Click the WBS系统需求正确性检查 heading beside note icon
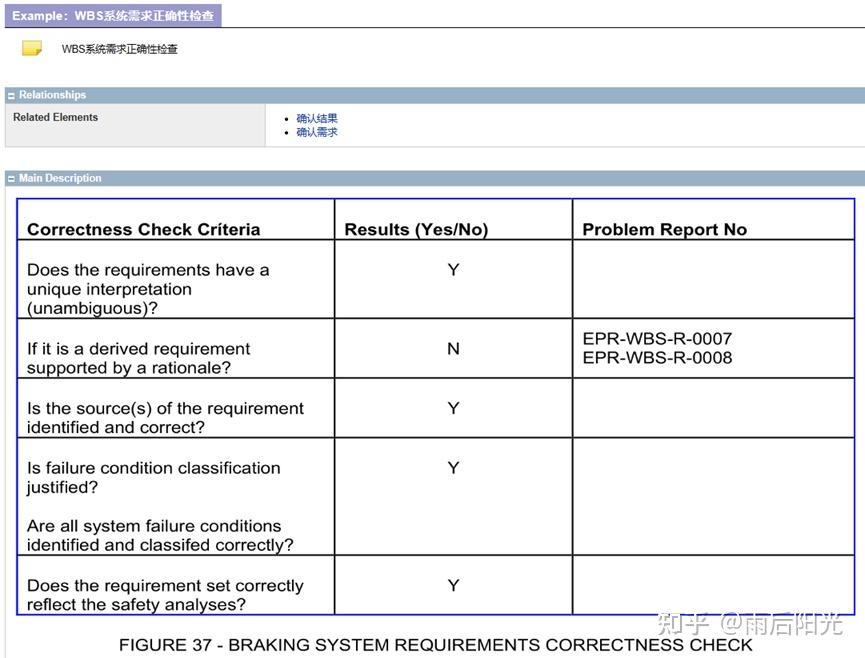The height and width of the screenshot is (658, 865). 120,49
